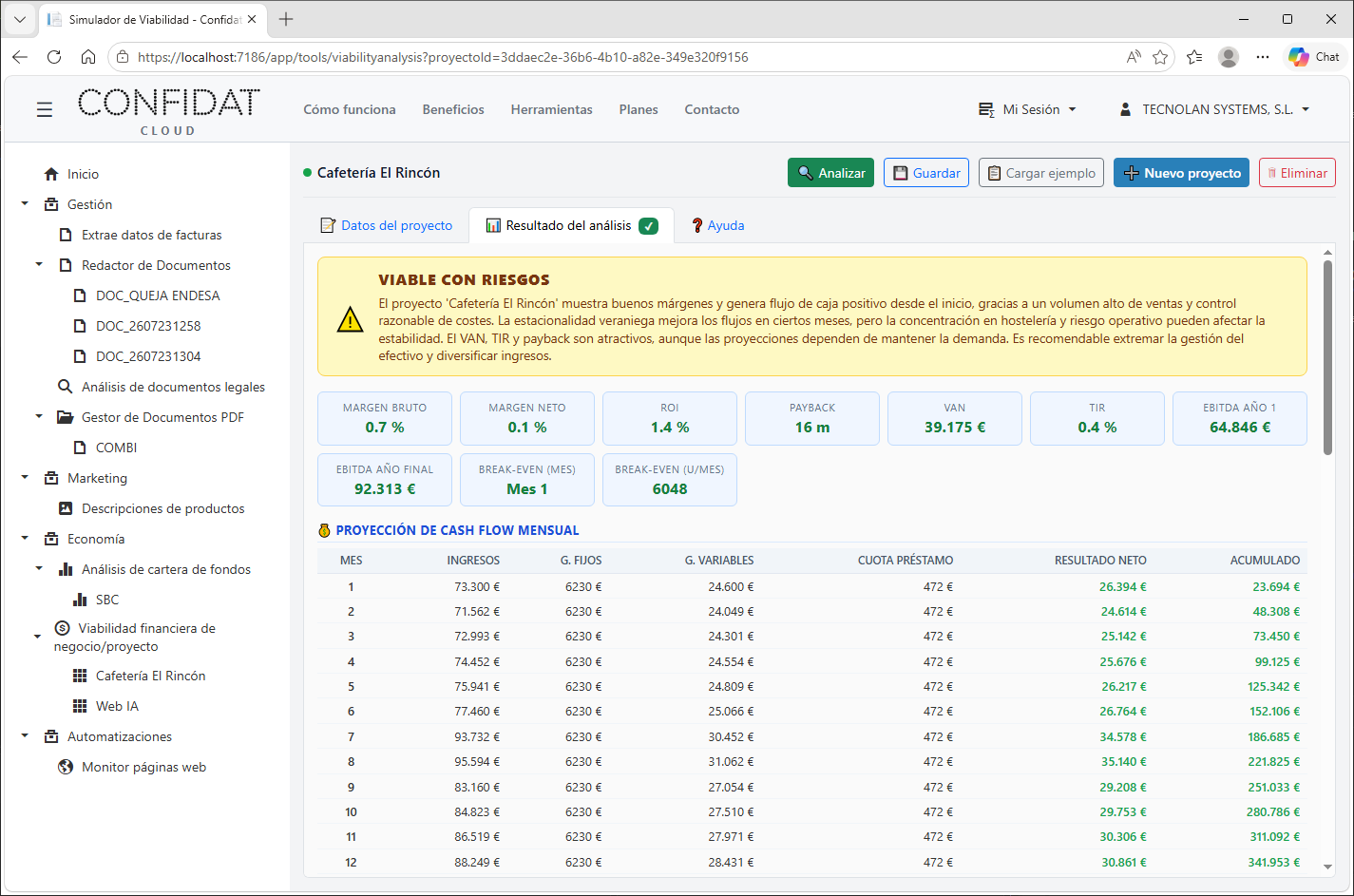Collapse the Viabilidad financiera node
This screenshot has width=1354, height=896.
click(38, 637)
